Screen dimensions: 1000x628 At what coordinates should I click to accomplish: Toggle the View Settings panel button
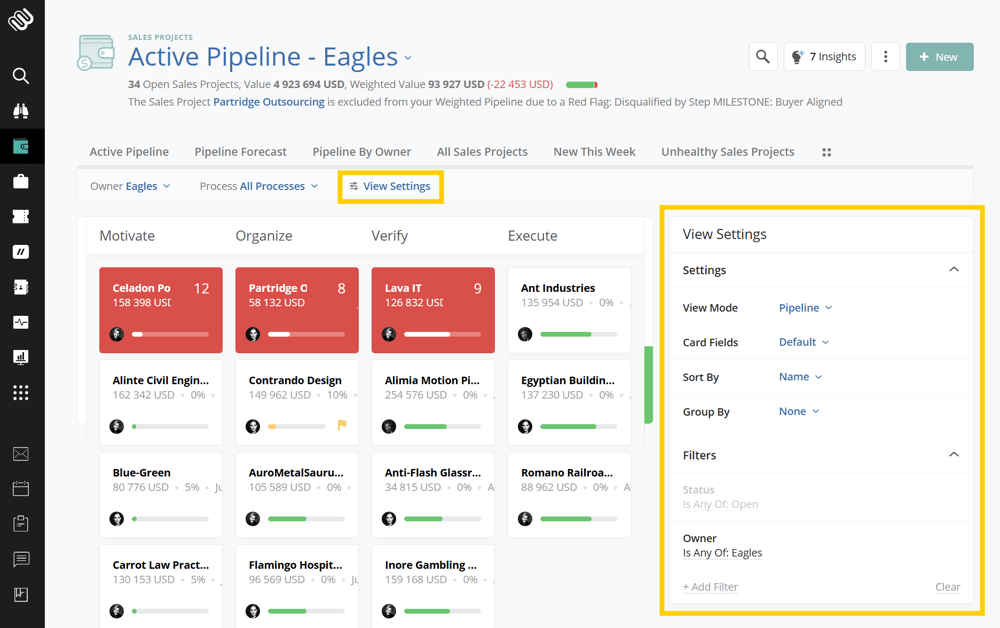(x=390, y=186)
